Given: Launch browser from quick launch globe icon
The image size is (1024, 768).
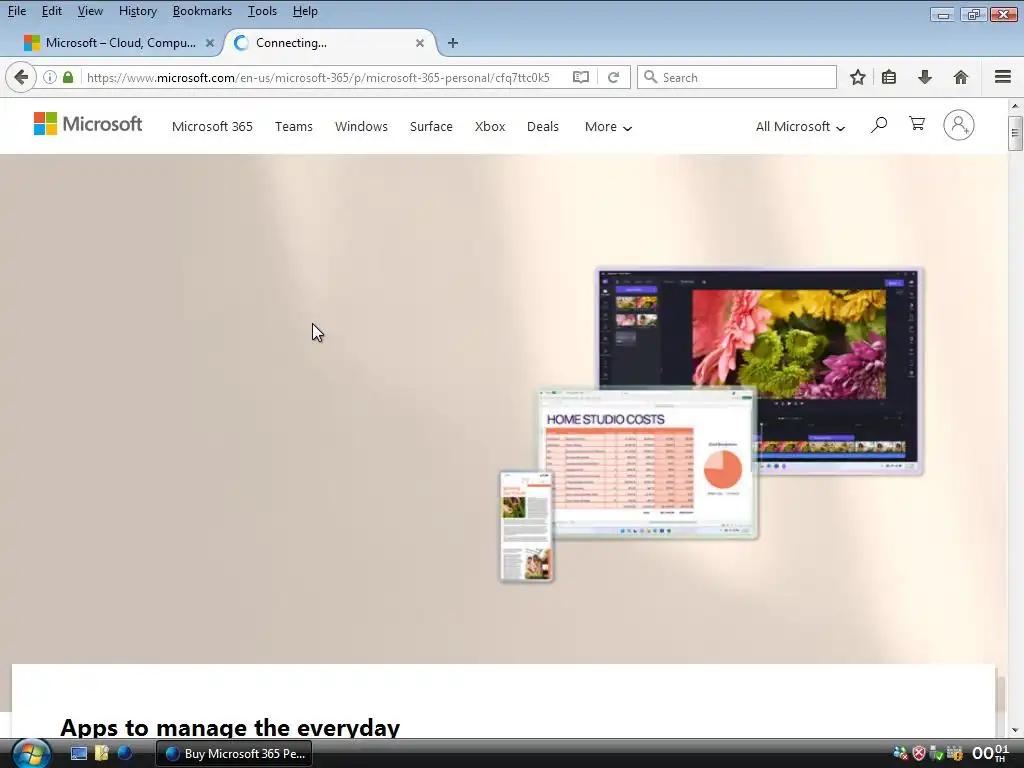Looking at the screenshot, I should 125,754.
